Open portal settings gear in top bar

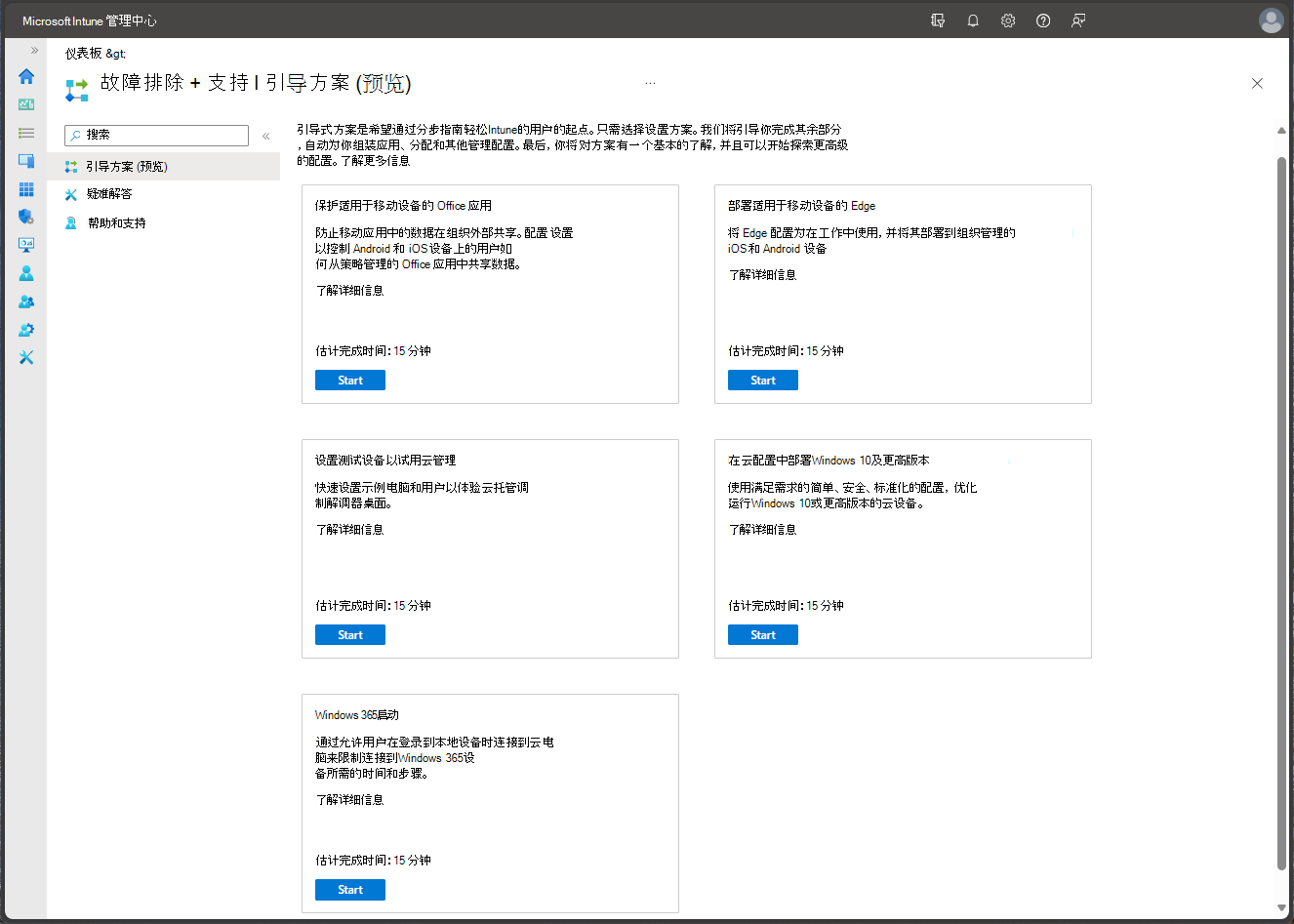click(1008, 20)
